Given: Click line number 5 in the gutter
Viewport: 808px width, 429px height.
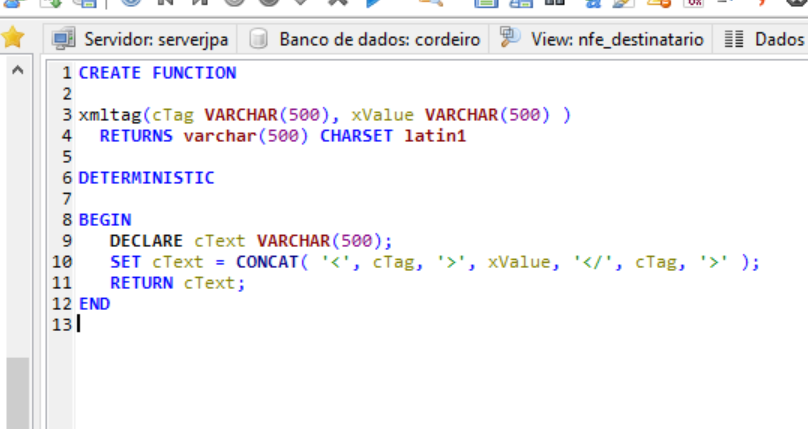Looking at the screenshot, I should (67, 157).
